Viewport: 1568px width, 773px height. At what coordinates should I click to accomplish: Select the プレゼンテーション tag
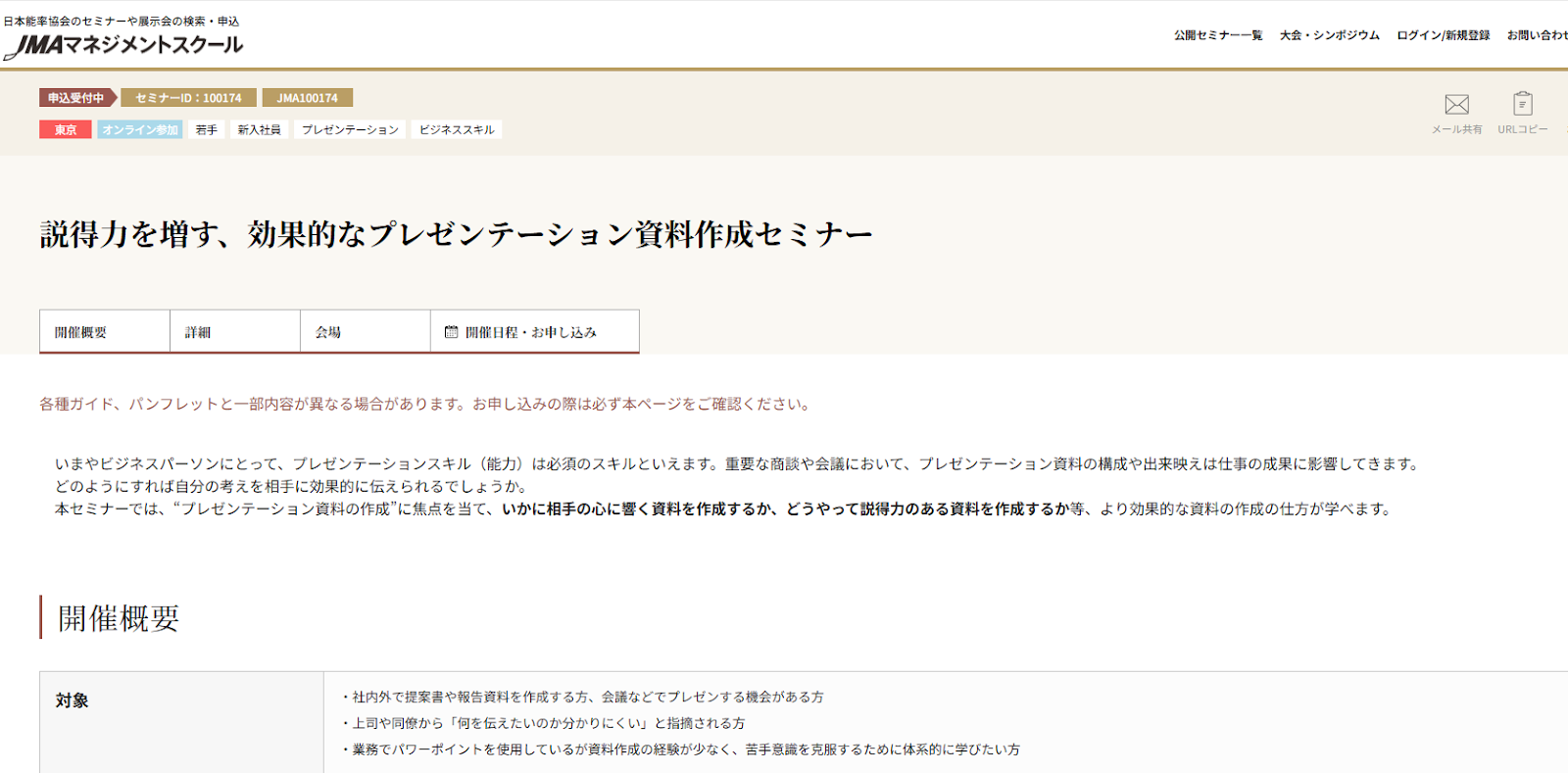(x=350, y=129)
